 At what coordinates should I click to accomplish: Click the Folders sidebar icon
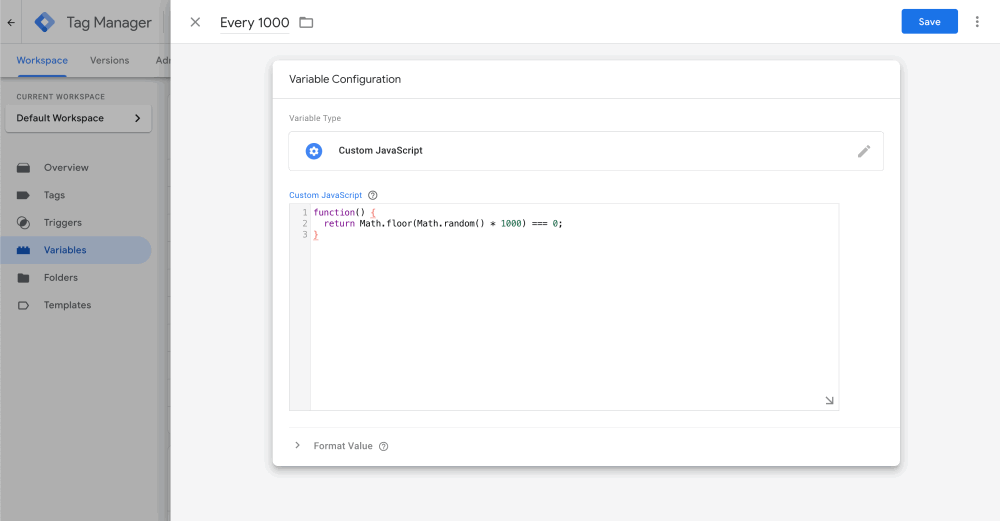[x=24, y=277]
